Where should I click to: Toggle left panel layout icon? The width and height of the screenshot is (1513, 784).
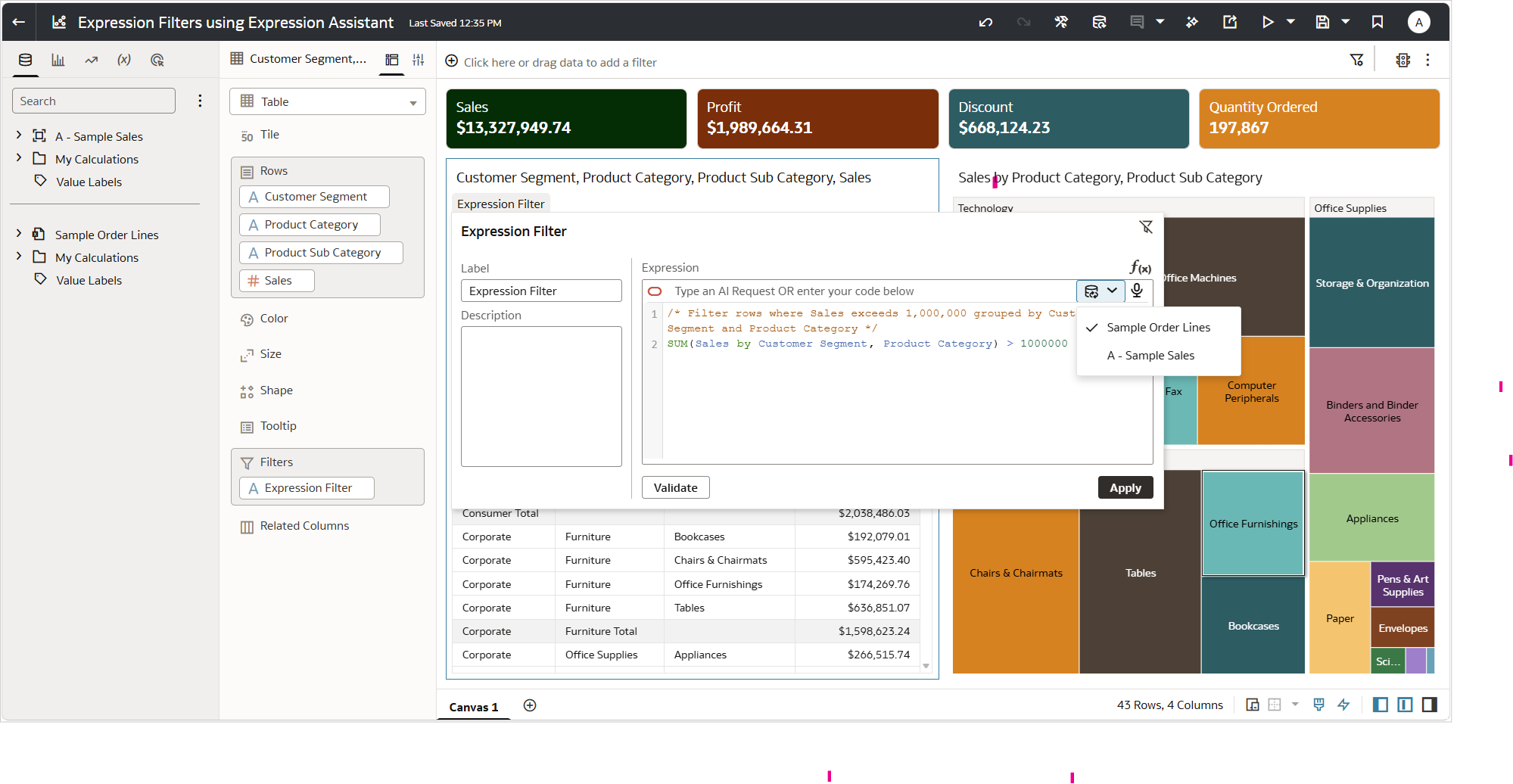tap(1381, 705)
